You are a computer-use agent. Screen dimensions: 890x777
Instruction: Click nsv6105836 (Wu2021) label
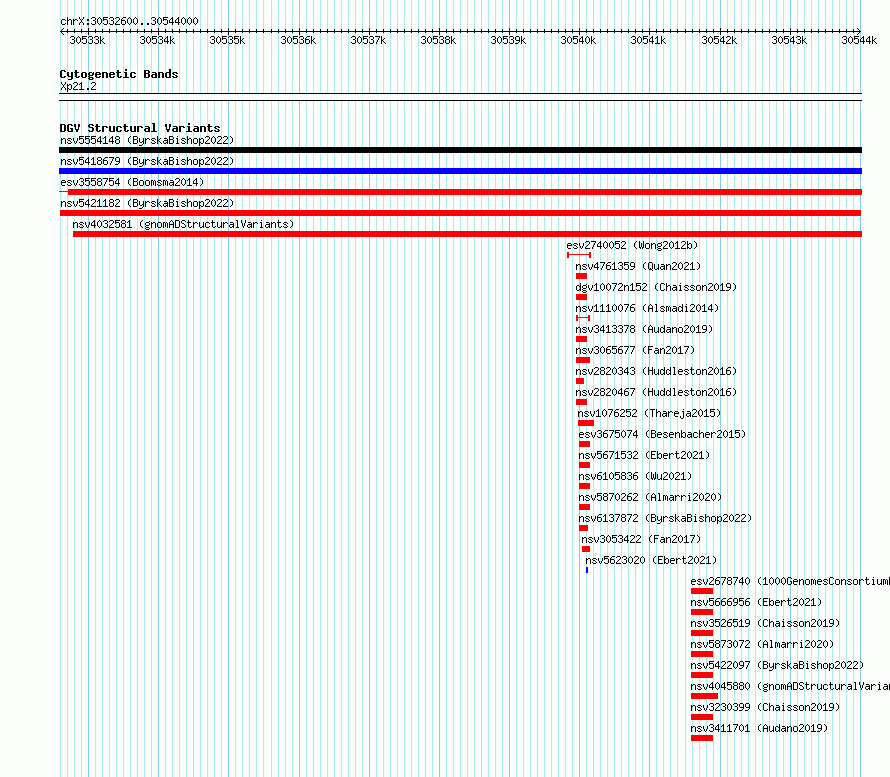pyautogui.click(x=635, y=476)
